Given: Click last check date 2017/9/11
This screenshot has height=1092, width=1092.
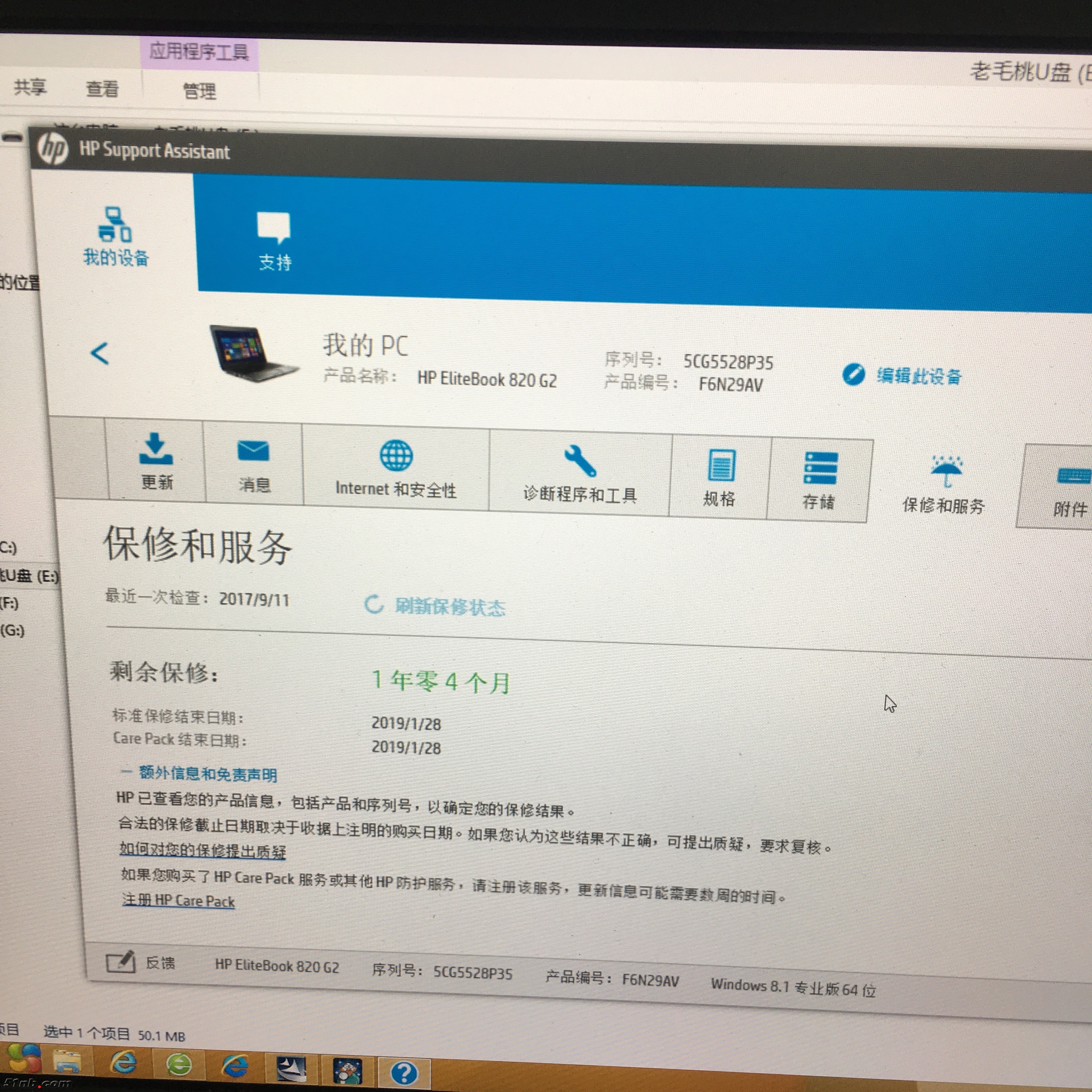Looking at the screenshot, I should tap(254, 600).
